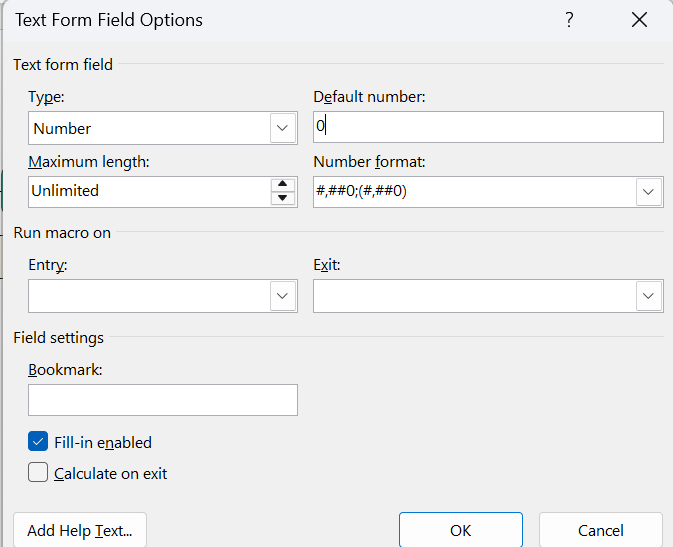673x547 pixels.
Task: Close the Text Form Field Options dialog
Action: pos(639,20)
